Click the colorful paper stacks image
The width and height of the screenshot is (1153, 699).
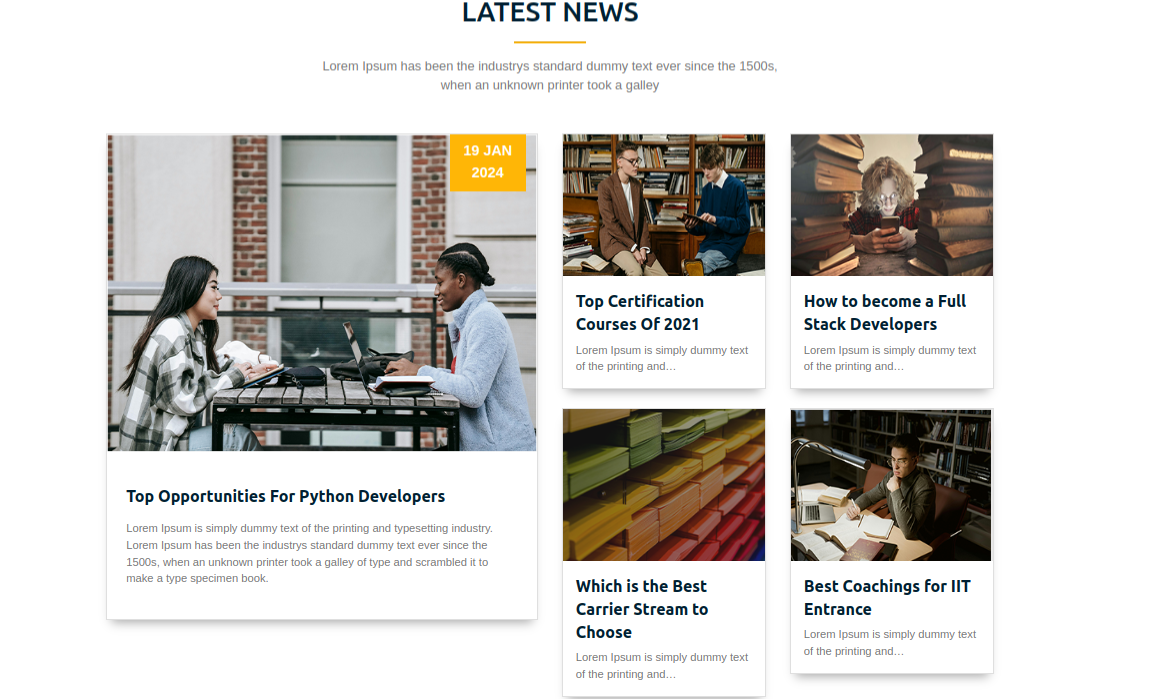coord(664,485)
